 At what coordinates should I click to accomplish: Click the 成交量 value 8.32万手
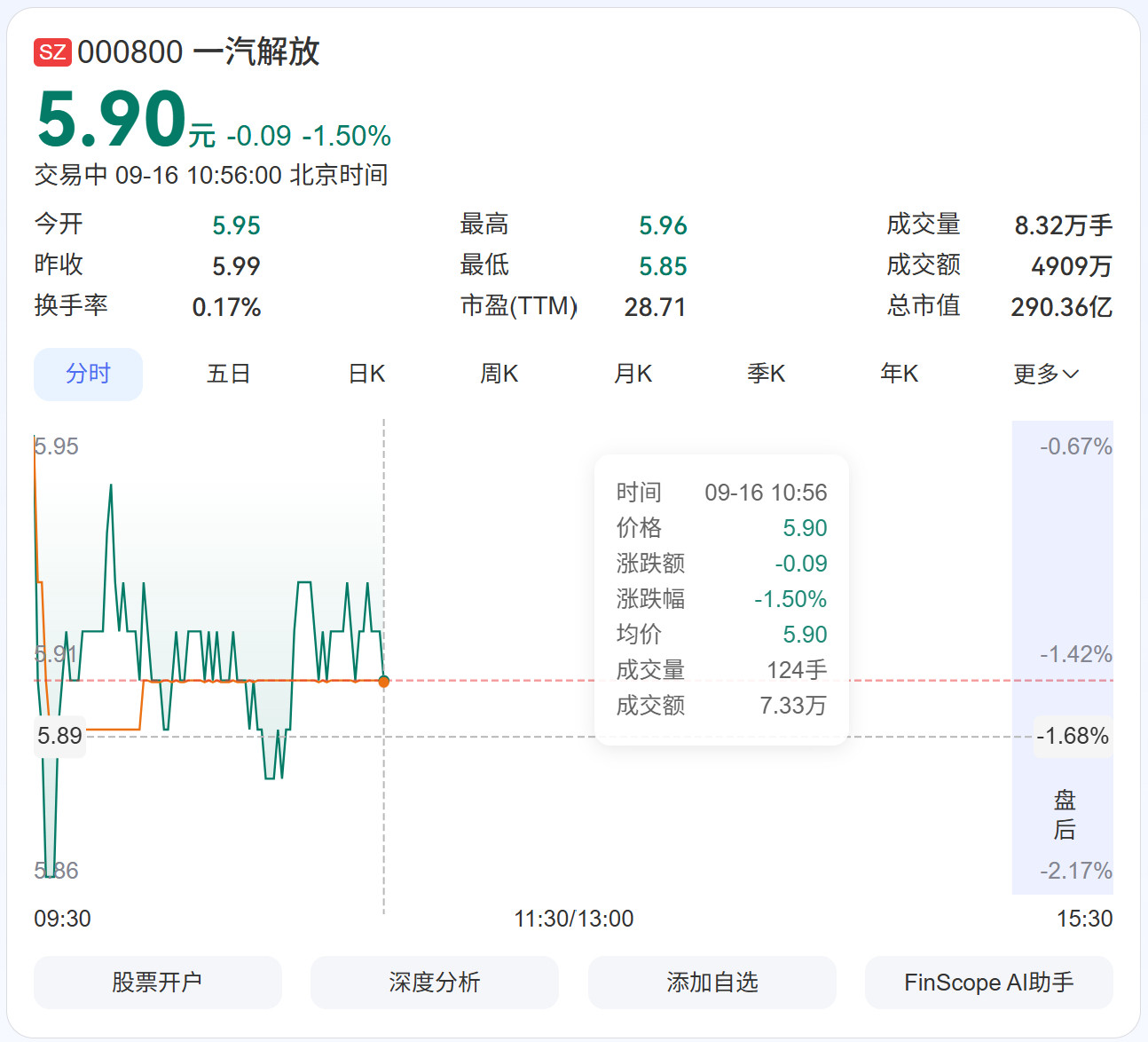click(1064, 225)
